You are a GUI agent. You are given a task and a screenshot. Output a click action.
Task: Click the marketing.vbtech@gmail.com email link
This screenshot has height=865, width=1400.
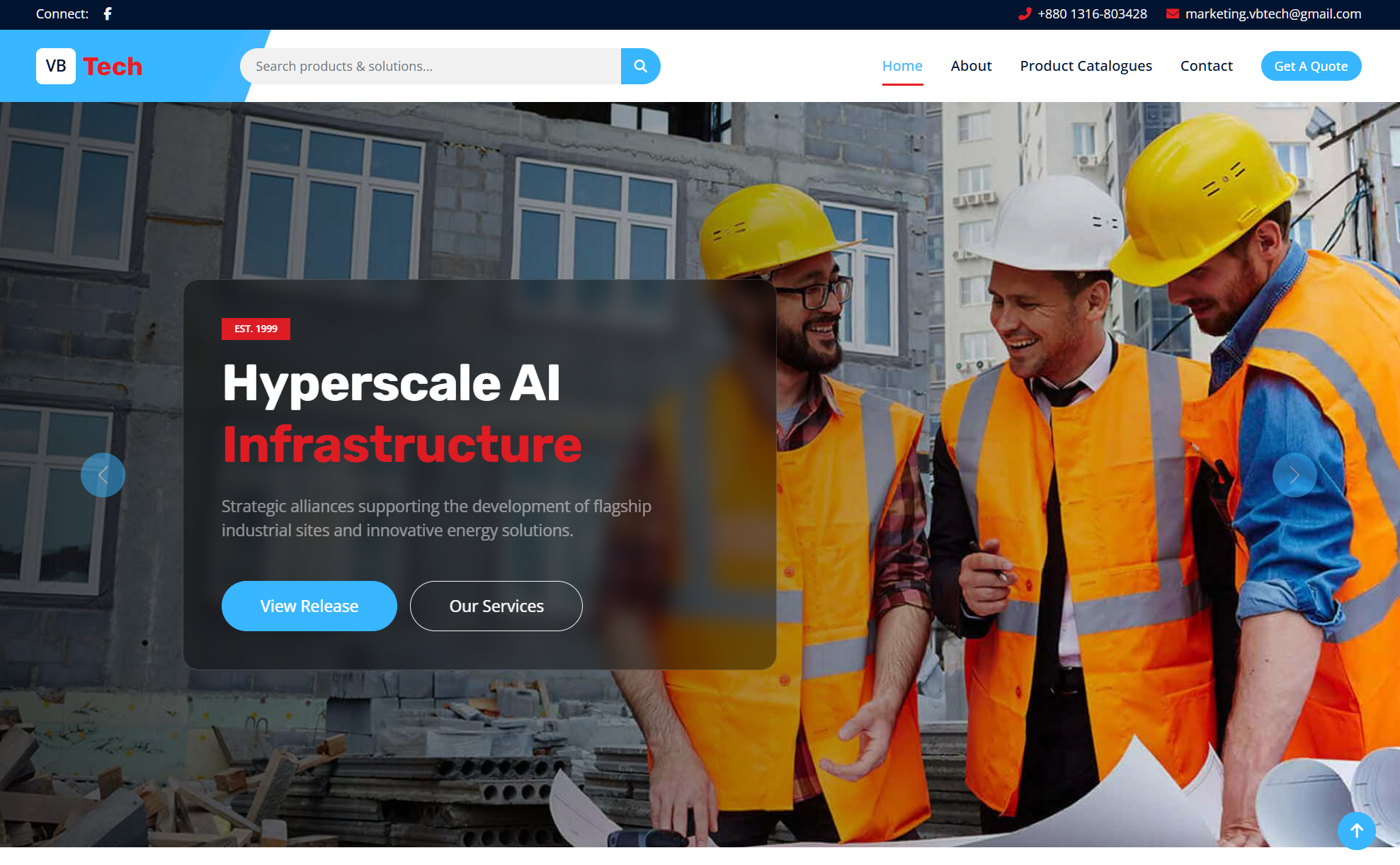[1273, 13]
